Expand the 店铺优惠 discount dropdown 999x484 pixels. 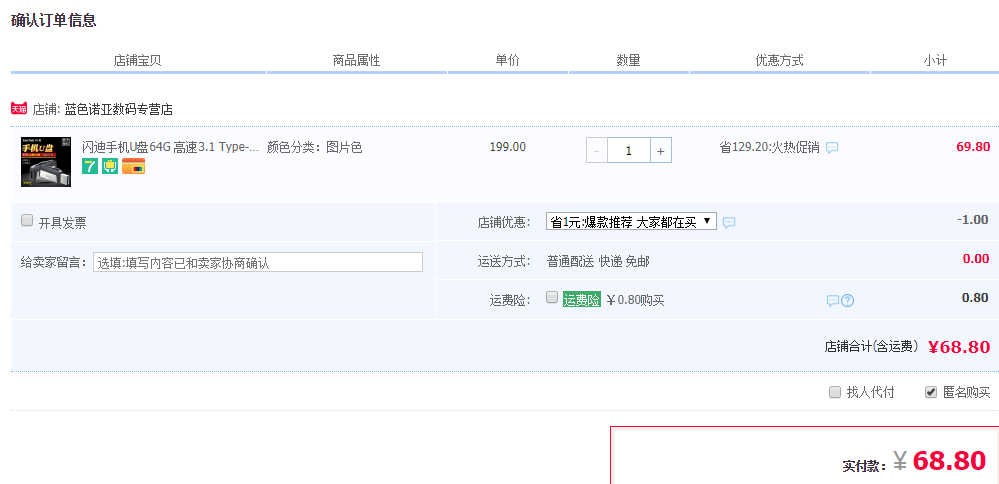coord(631,222)
